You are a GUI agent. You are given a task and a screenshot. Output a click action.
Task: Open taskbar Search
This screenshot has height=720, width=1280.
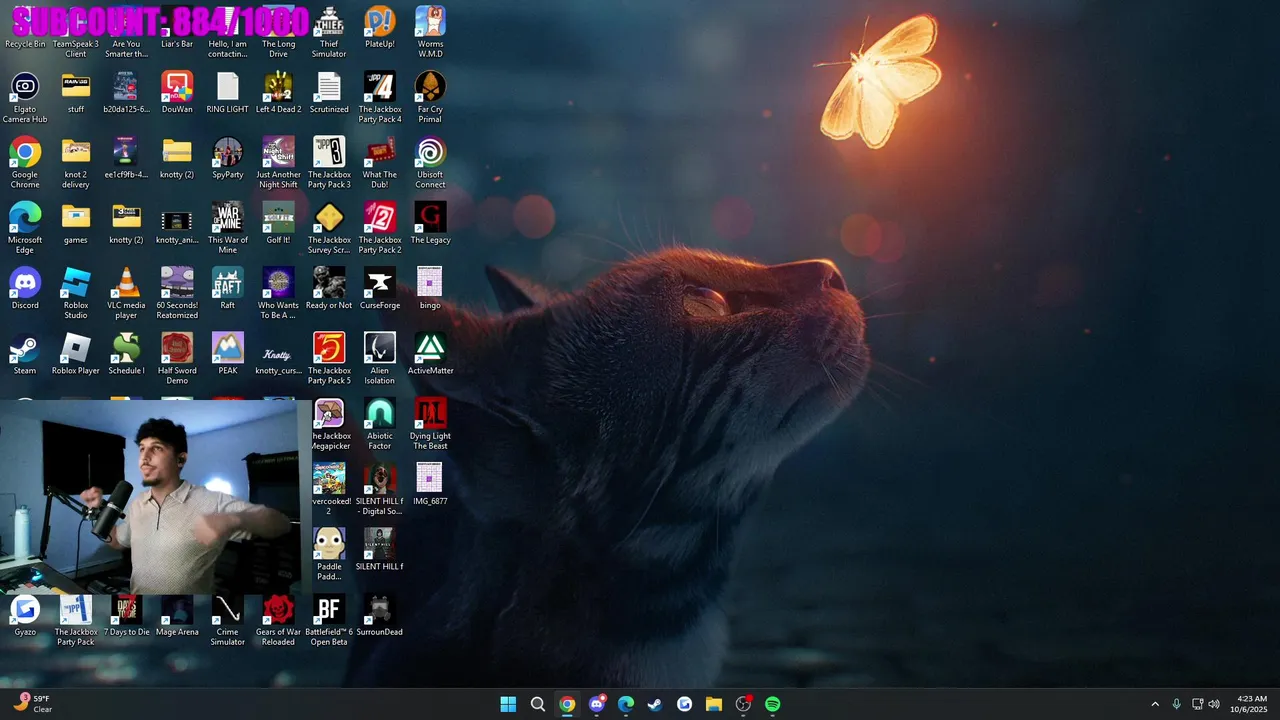(x=537, y=704)
